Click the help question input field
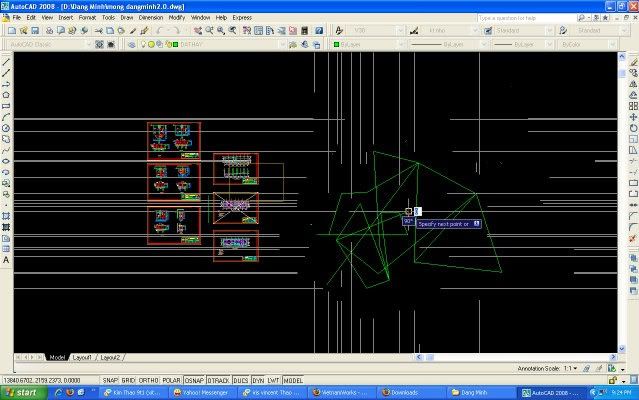Image resolution: width=639 pixels, height=400 pixels. [527, 18]
